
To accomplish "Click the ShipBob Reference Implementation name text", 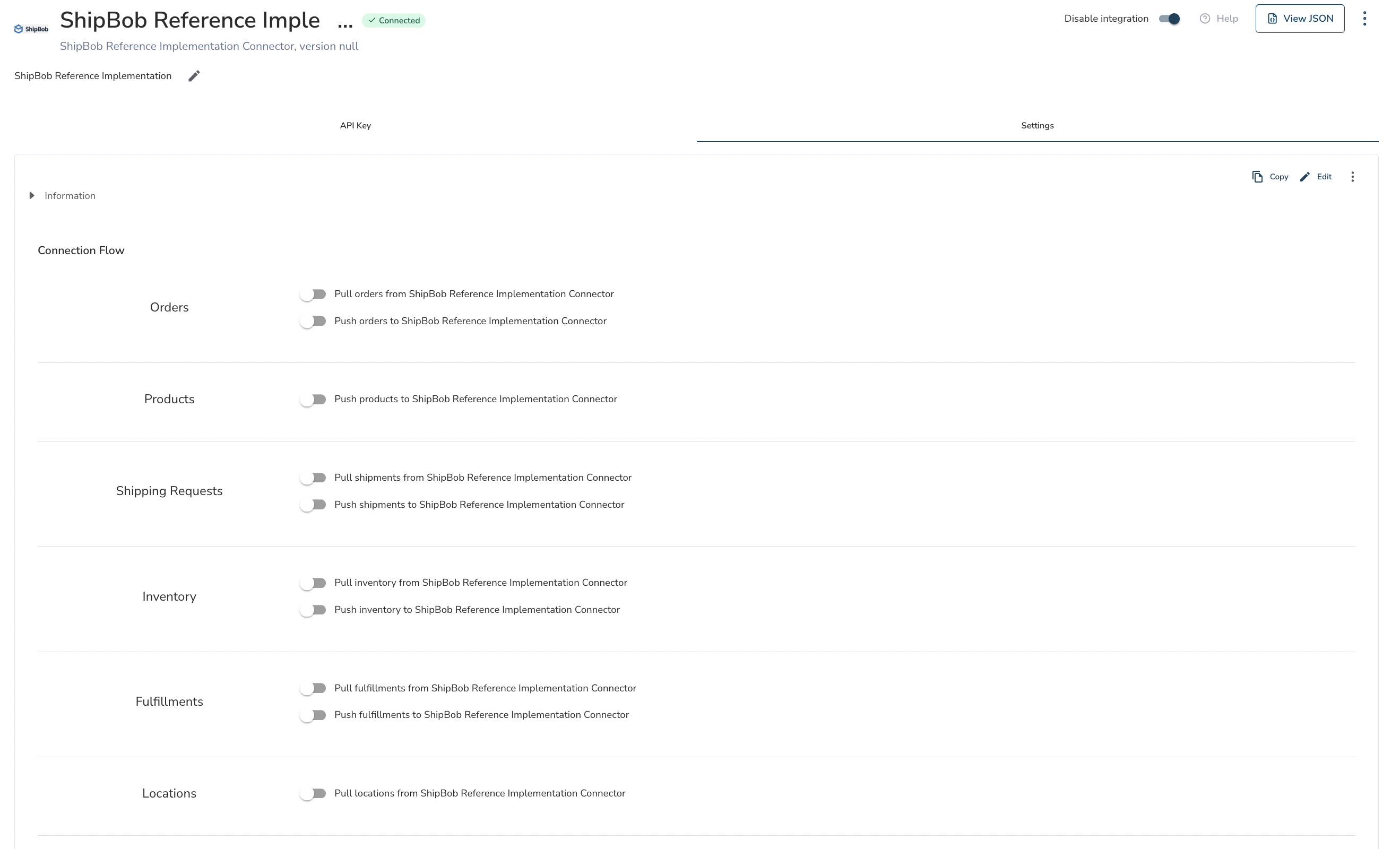I will click(93, 76).
